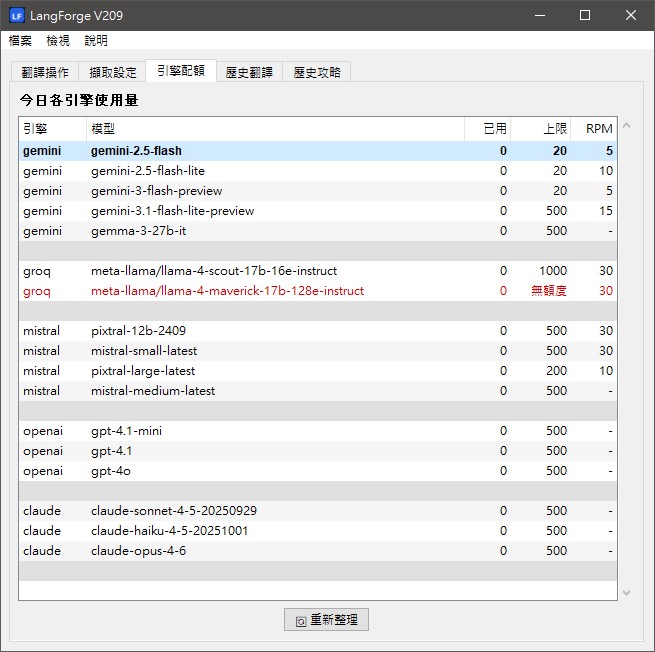The height and width of the screenshot is (652, 655).
Task: Select the claude-haiku-4-5-20251001 row
Action: [x=318, y=531]
